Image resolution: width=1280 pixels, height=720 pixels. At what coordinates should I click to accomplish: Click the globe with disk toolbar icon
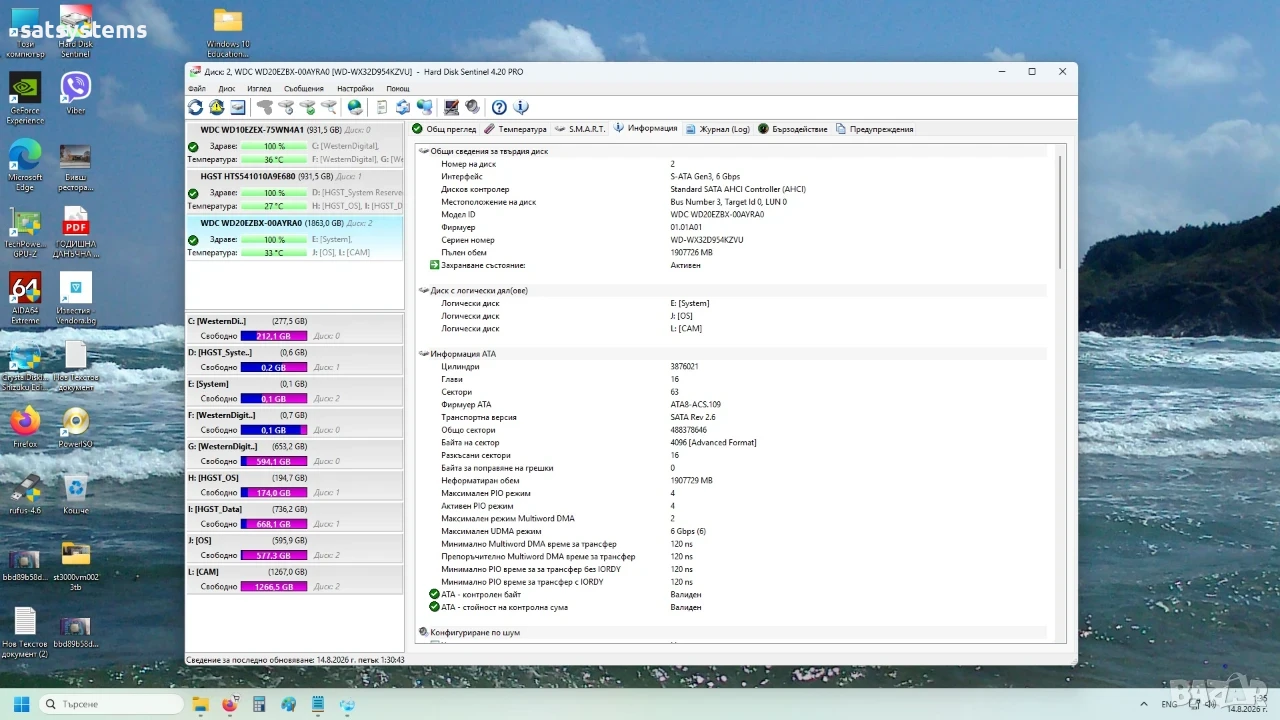(355, 107)
